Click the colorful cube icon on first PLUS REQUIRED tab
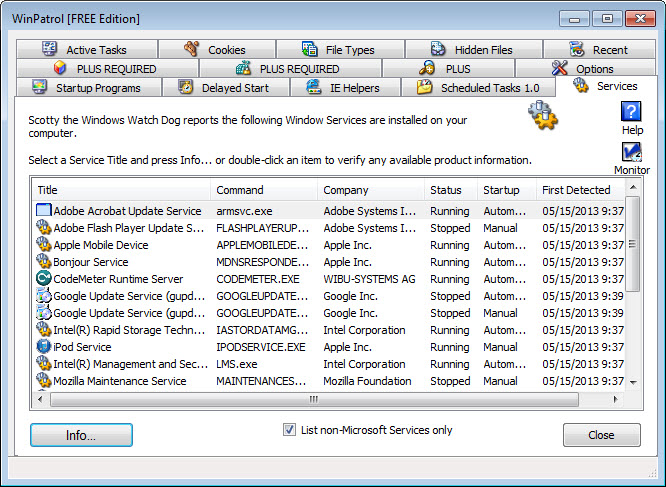This screenshot has width=666, height=487. click(60, 68)
